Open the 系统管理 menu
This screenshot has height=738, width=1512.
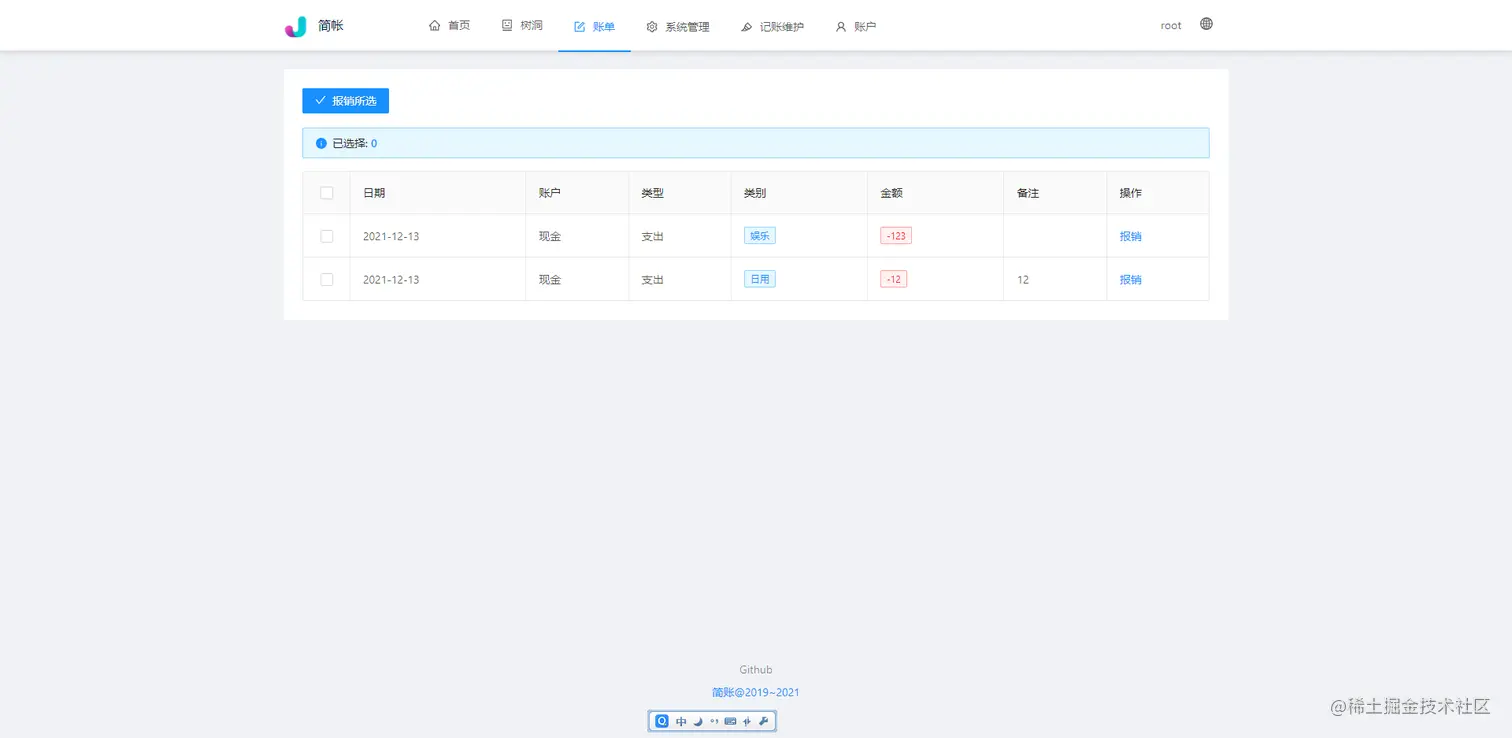(x=677, y=27)
